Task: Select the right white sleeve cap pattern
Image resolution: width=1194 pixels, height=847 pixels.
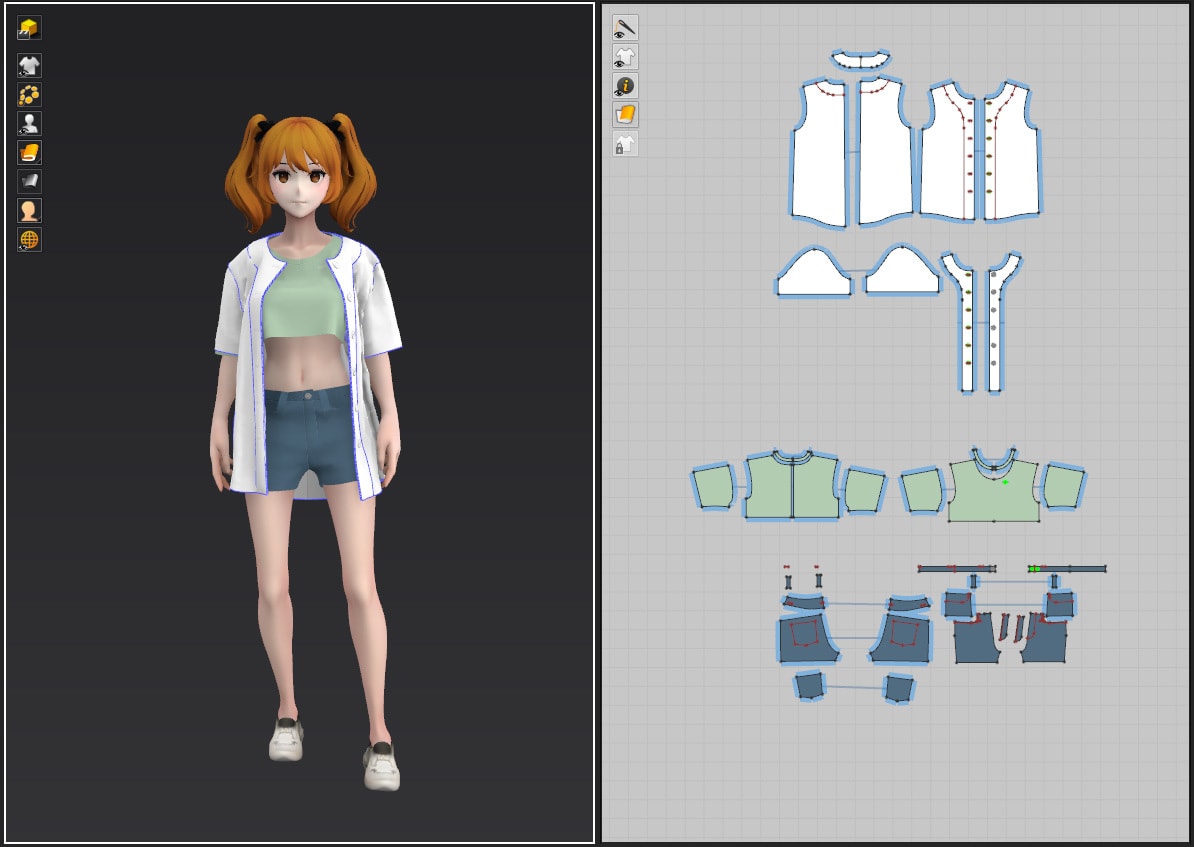Action: [903, 273]
